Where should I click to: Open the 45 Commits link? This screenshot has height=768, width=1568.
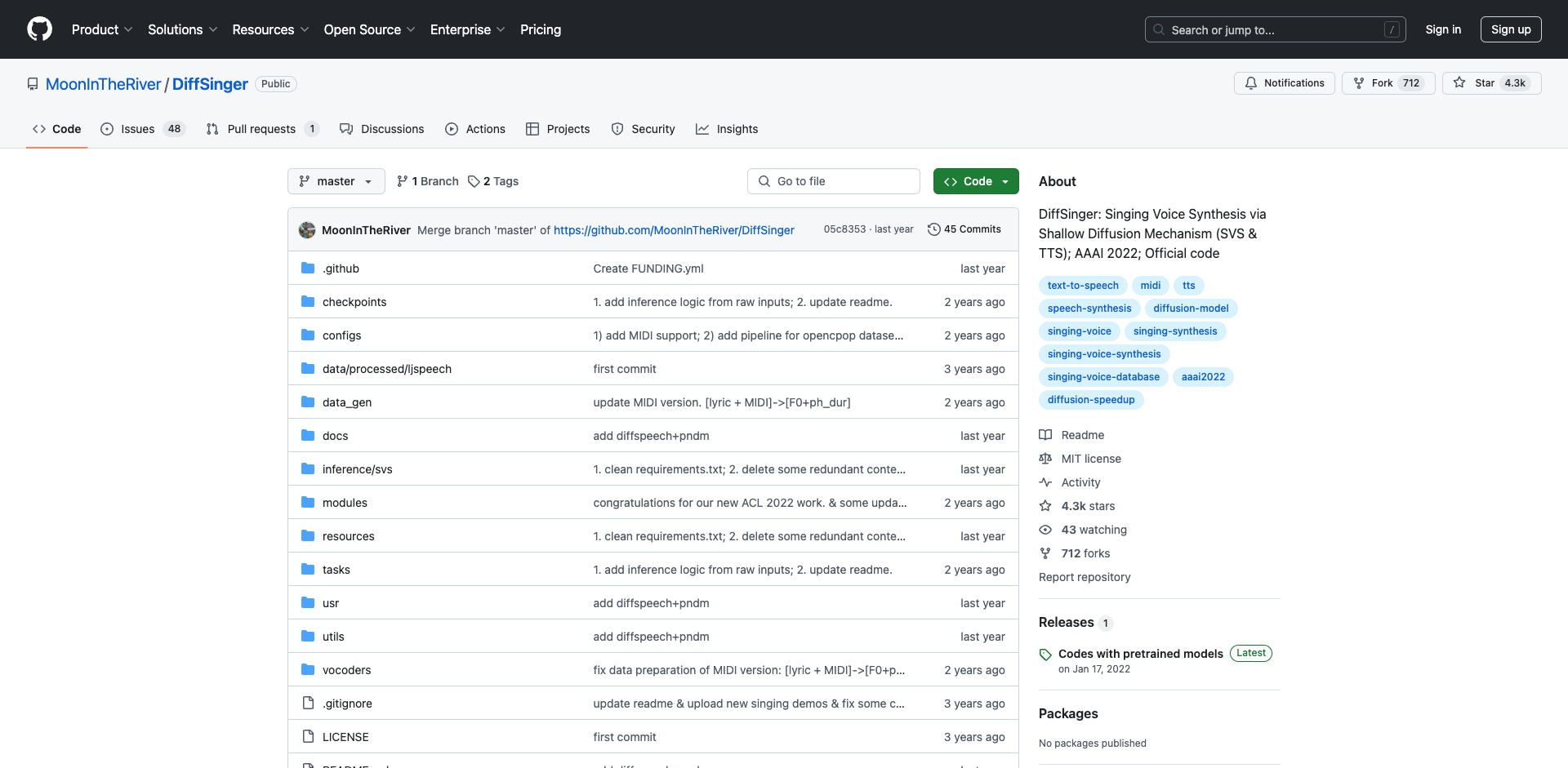(x=964, y=229)
